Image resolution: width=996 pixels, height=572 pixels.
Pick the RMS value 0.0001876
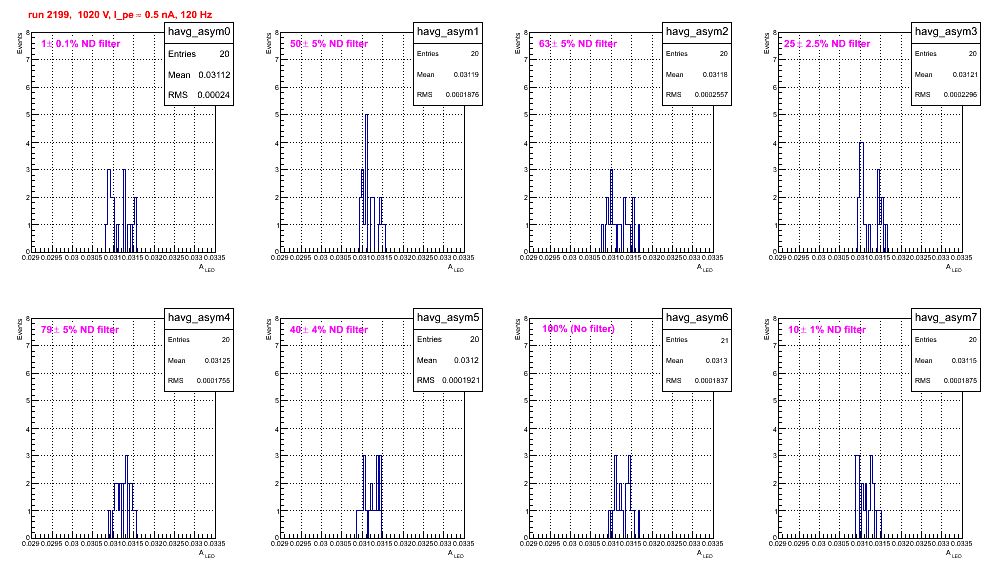463,95
